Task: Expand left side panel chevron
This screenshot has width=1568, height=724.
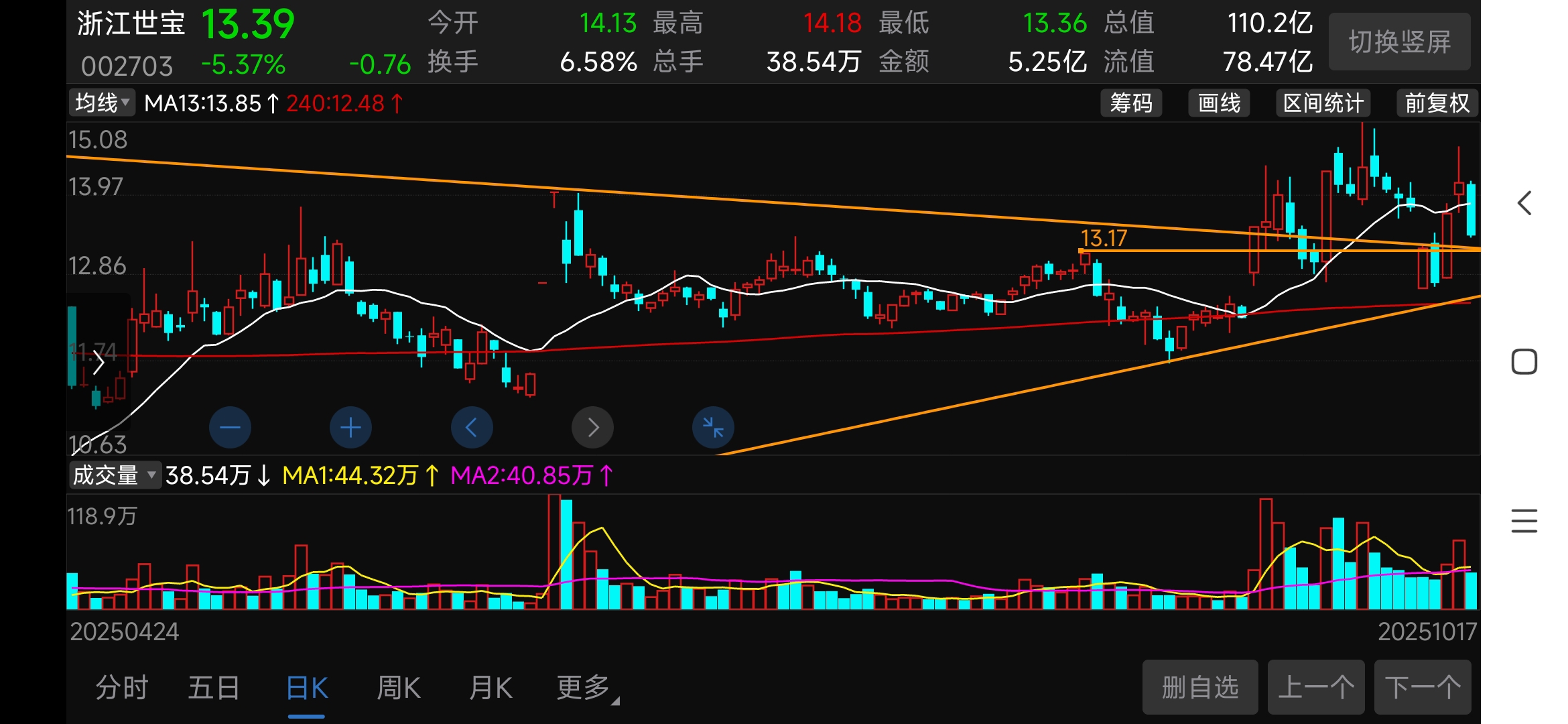Action: tap(99, 363)
